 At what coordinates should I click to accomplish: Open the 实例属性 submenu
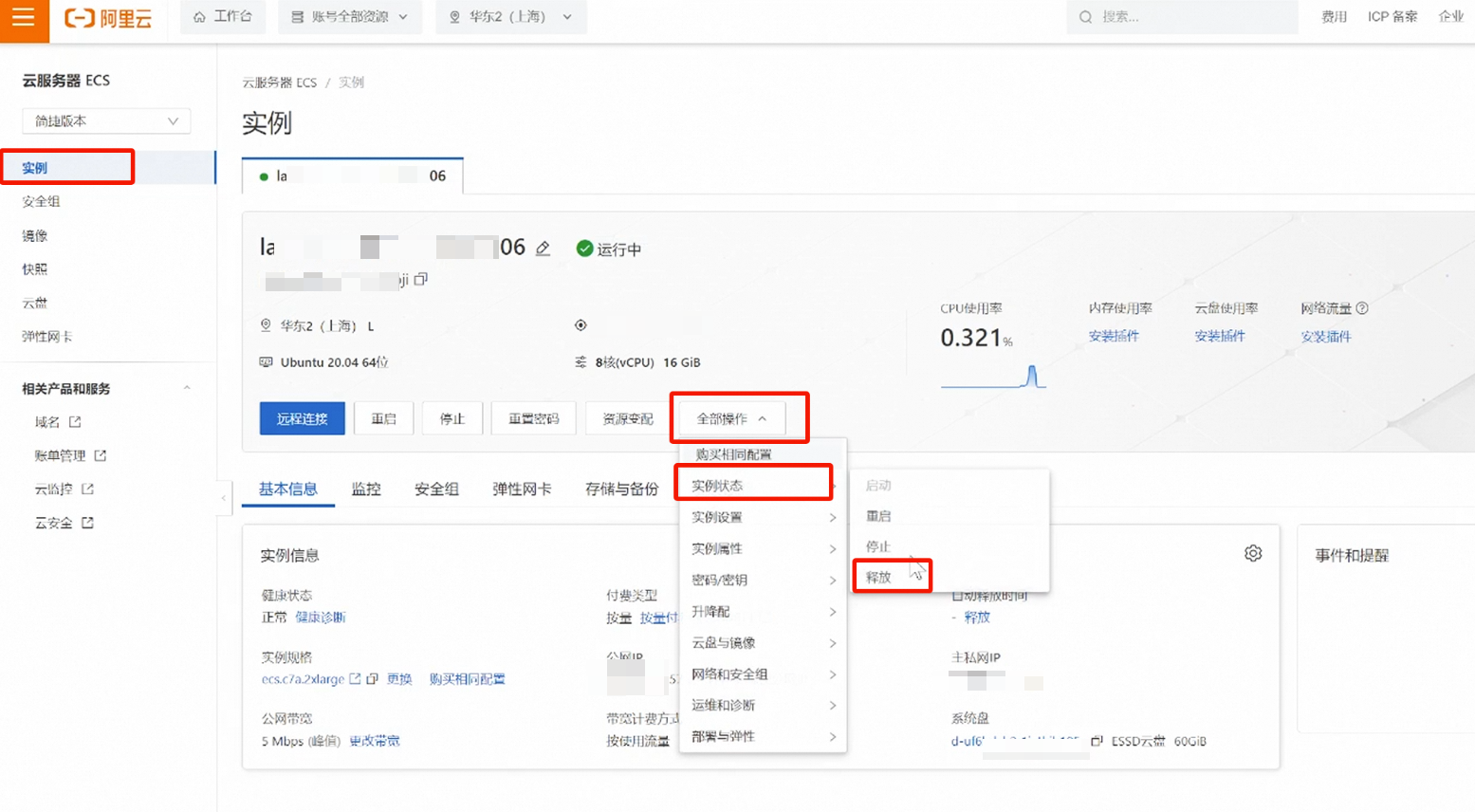[763, 548]
